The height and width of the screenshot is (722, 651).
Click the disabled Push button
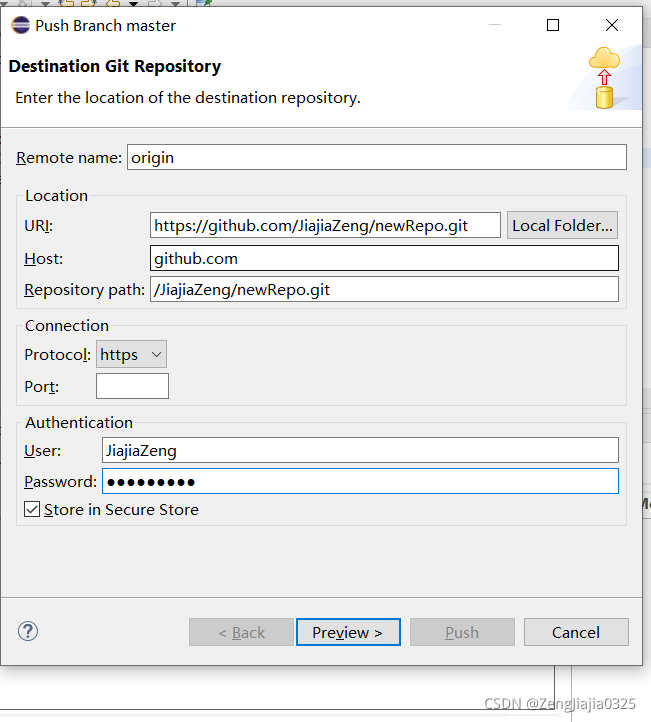462,632
